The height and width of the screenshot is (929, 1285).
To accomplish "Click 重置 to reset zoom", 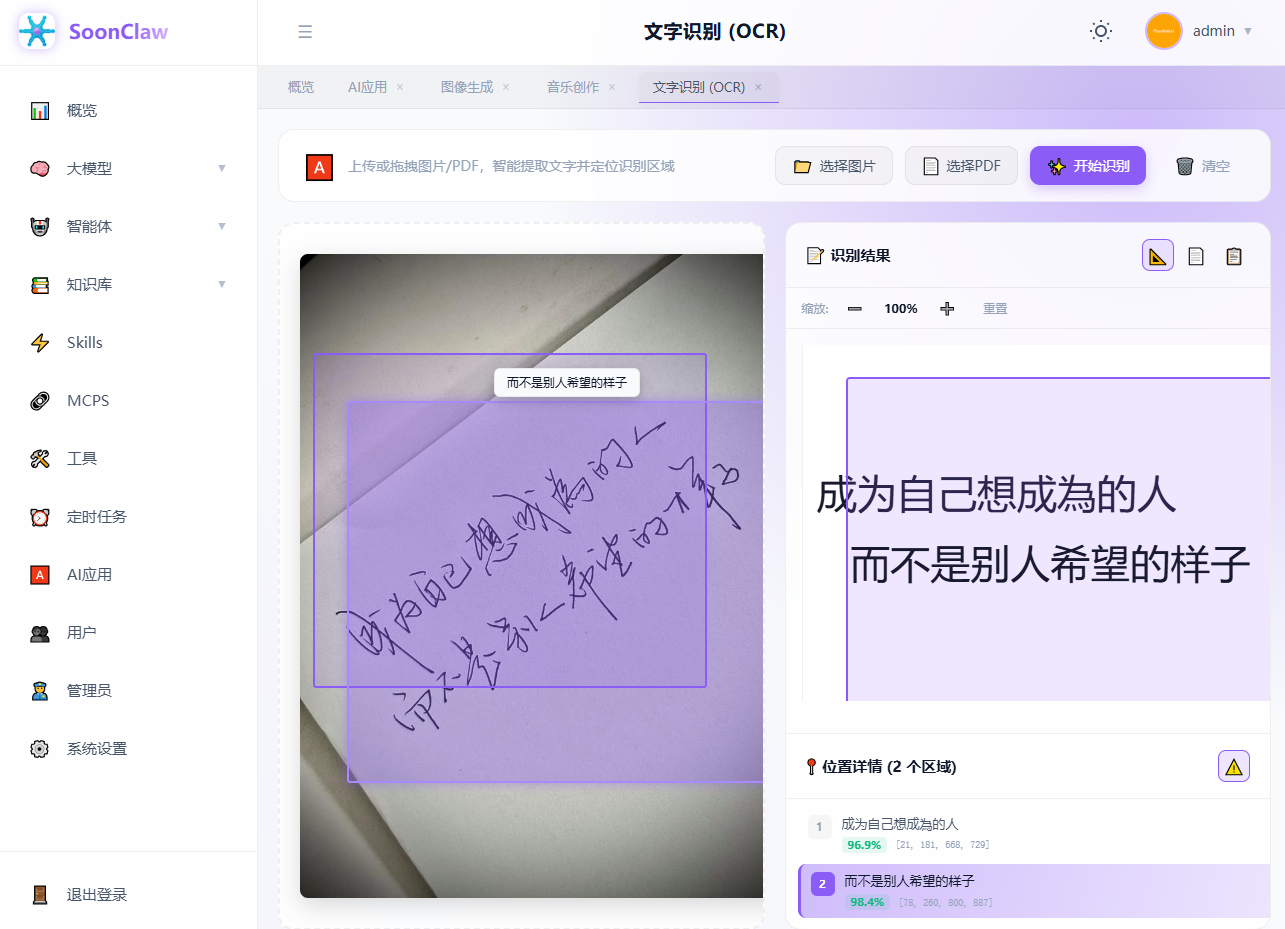I will (x=995, y=309).
